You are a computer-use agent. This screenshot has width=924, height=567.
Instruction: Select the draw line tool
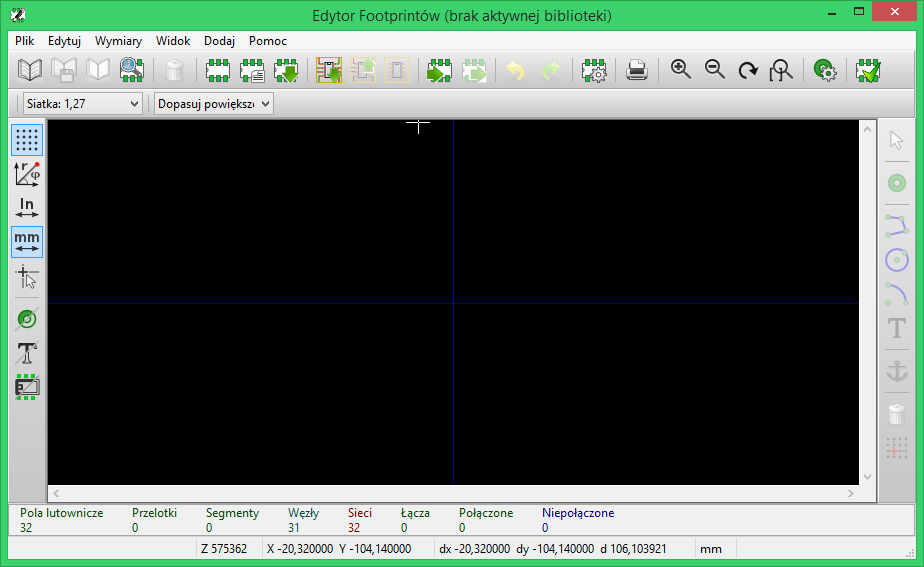pos(897,226)
